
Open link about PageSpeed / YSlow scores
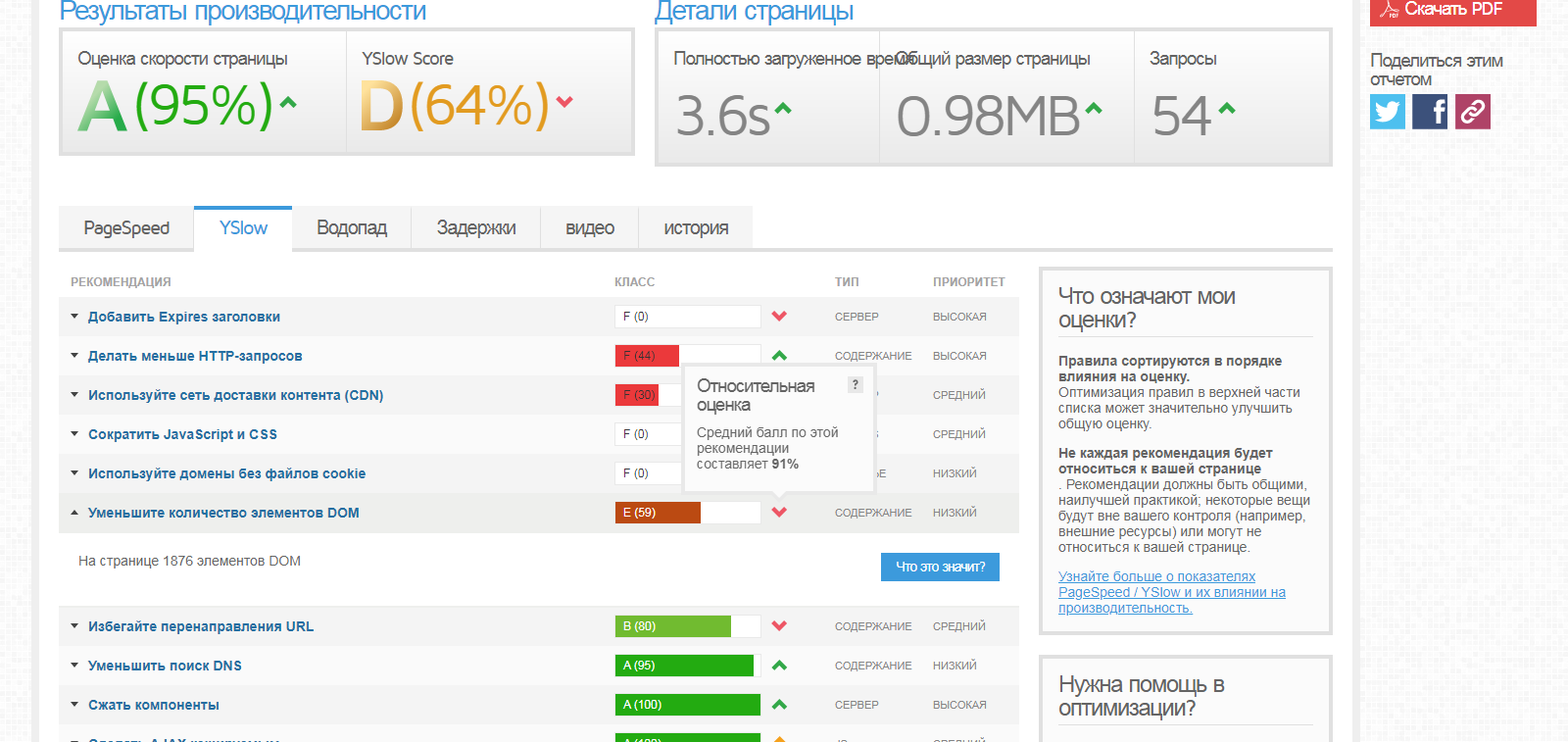pos(1172,592)
